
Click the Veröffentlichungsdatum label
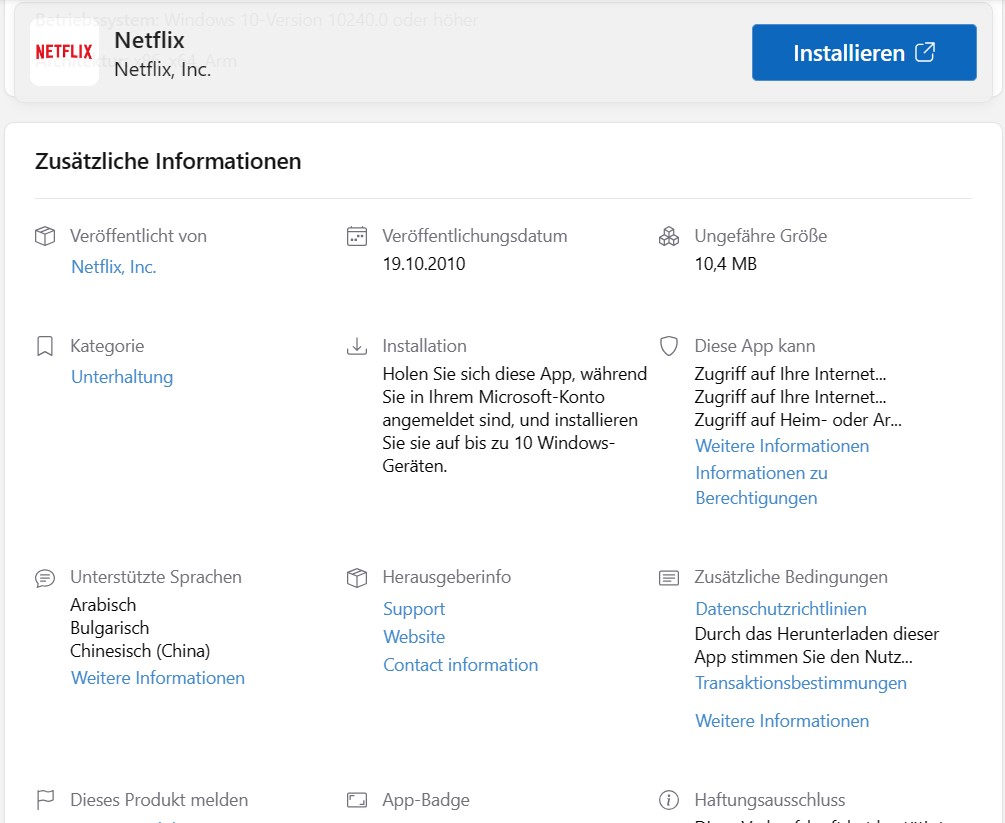click(475, 236)
